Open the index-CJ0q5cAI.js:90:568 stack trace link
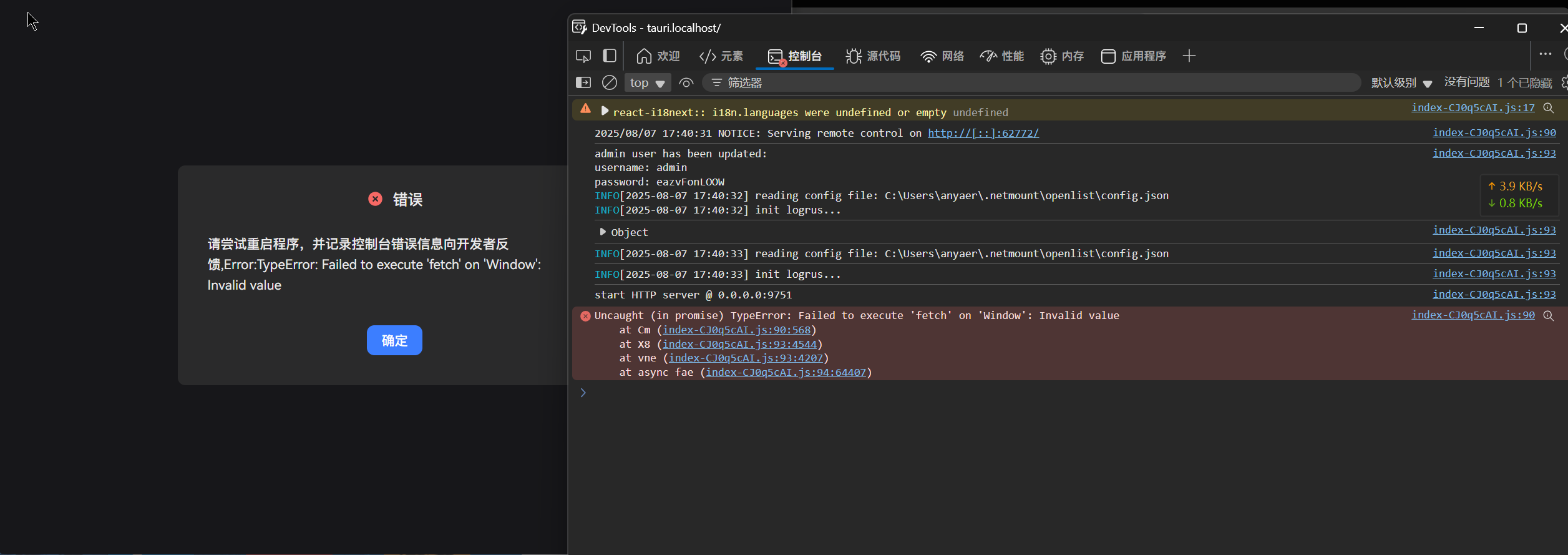 (x=736, y=330)
